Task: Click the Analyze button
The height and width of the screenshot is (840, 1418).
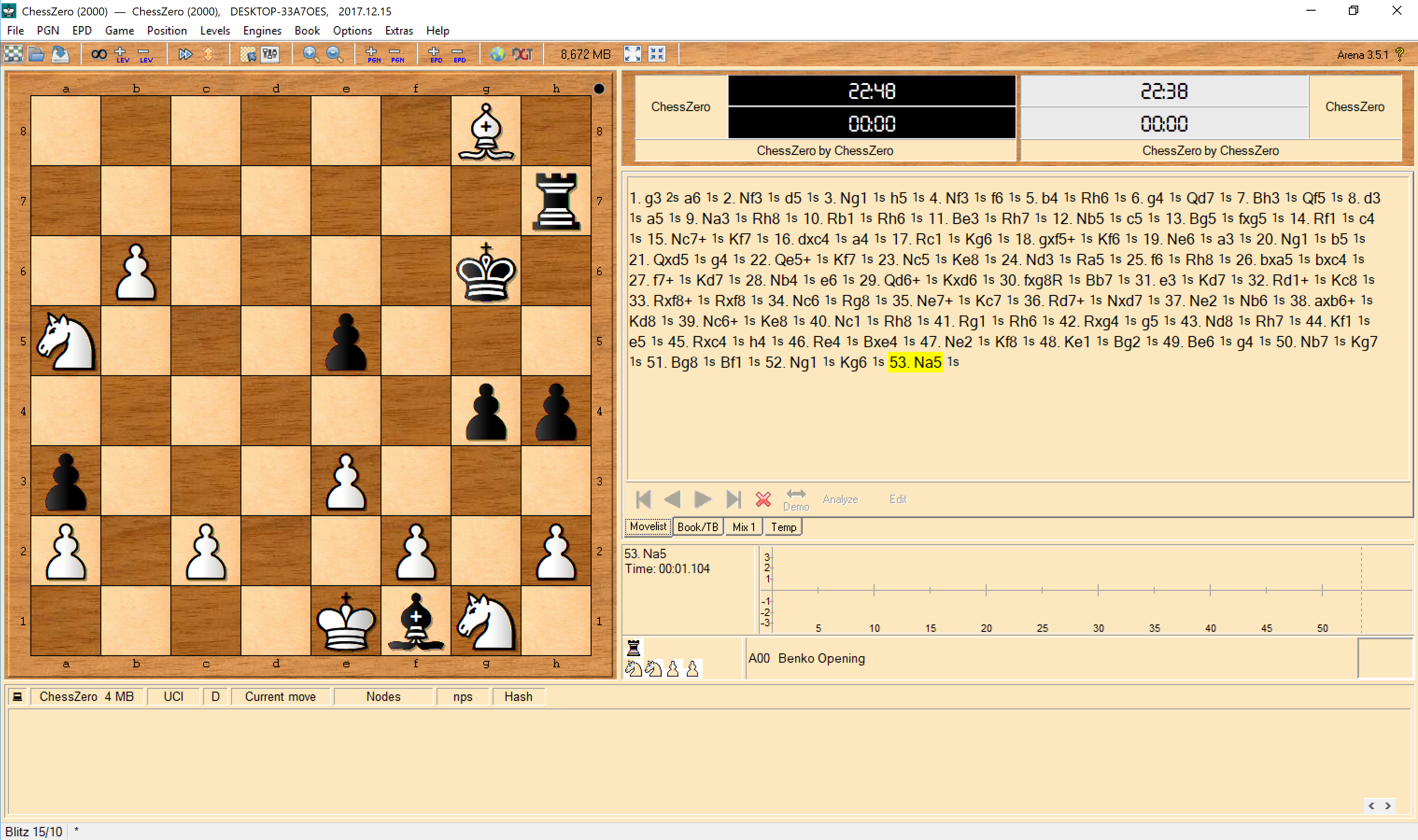Action: tap(840, 499)
